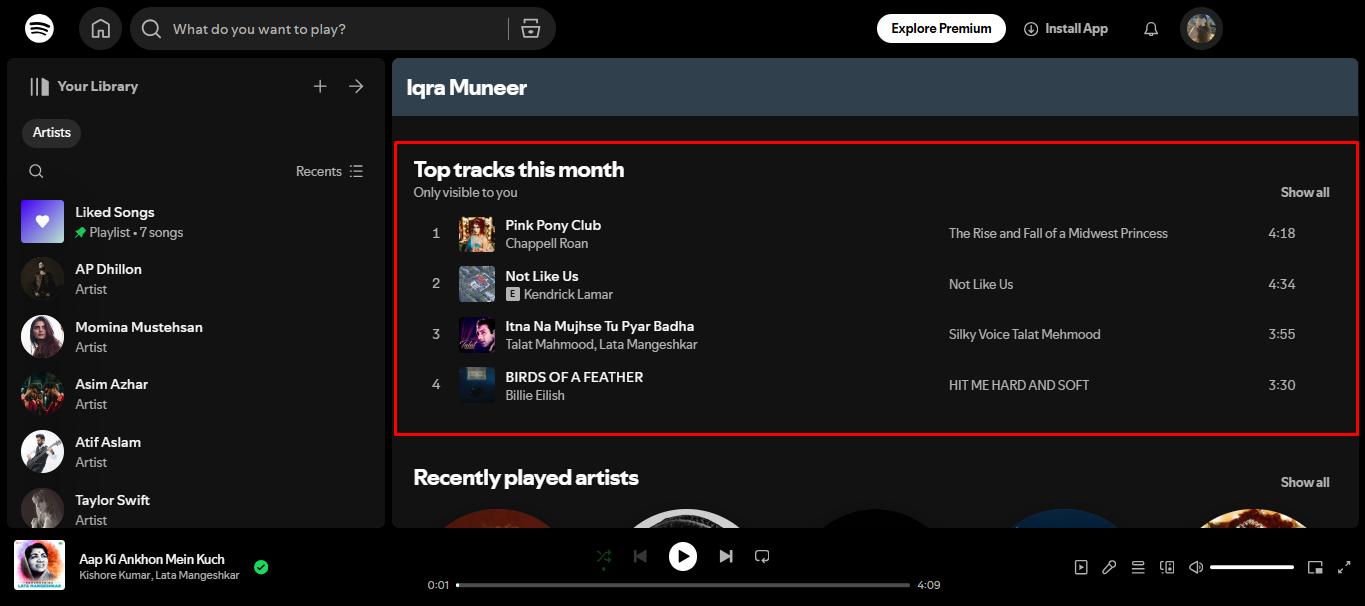Mute the volume
The height and width of the screenshot is (606, 1365).
coord(1195,567)
